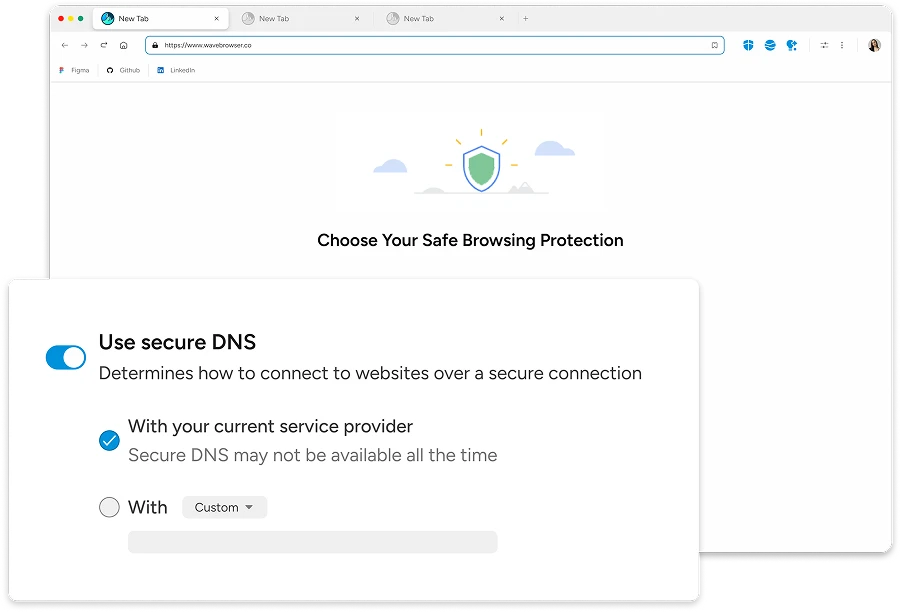The height and width of the screenshot is (612, 900).
Task: Select the blue shield Safe Browsing icon
Action: pyautogui.click(x=748, y=45)
